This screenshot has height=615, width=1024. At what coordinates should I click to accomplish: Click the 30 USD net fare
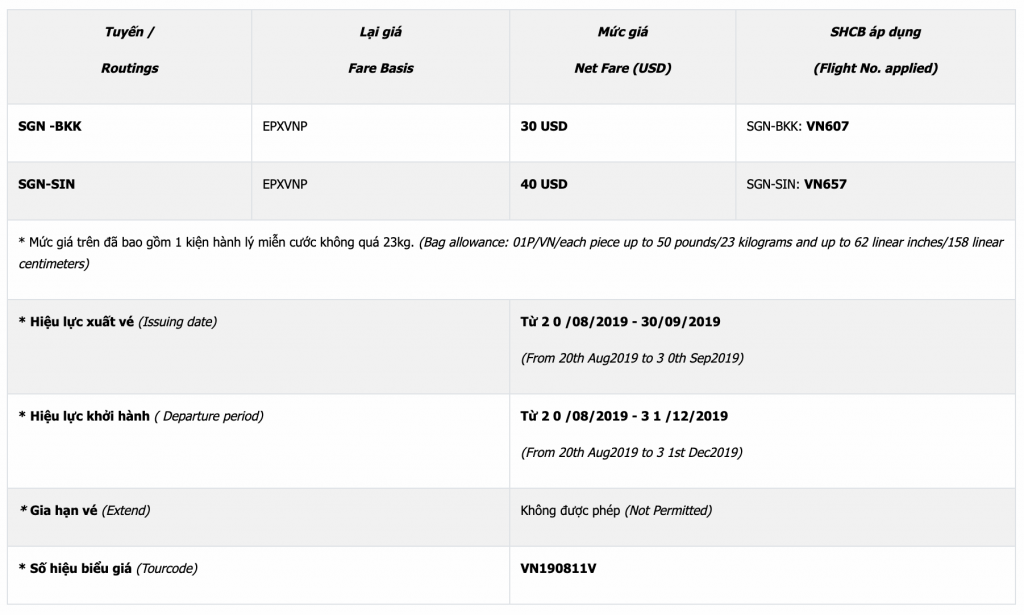click(544, 127)
